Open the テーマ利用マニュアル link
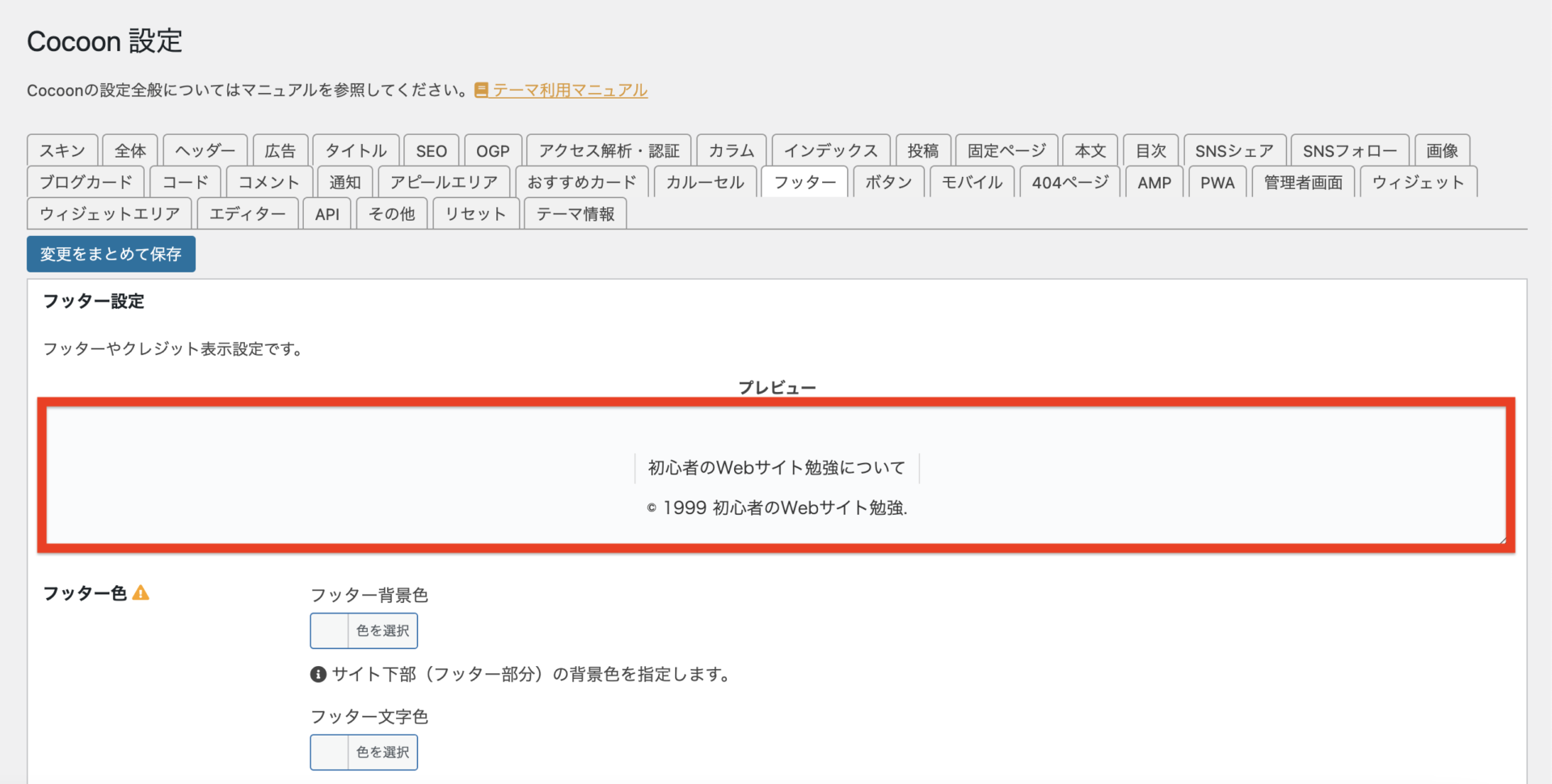1552x784 pixels. [570, 90]
